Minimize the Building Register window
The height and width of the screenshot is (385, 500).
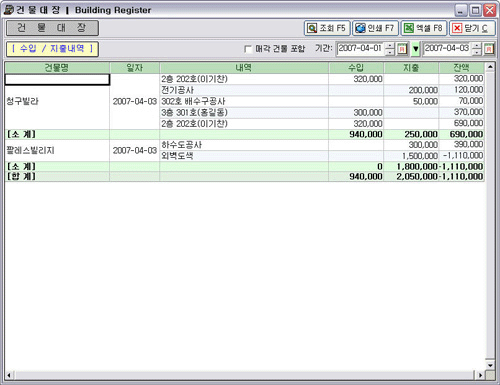pyautogui.click(x=461, y=10)
